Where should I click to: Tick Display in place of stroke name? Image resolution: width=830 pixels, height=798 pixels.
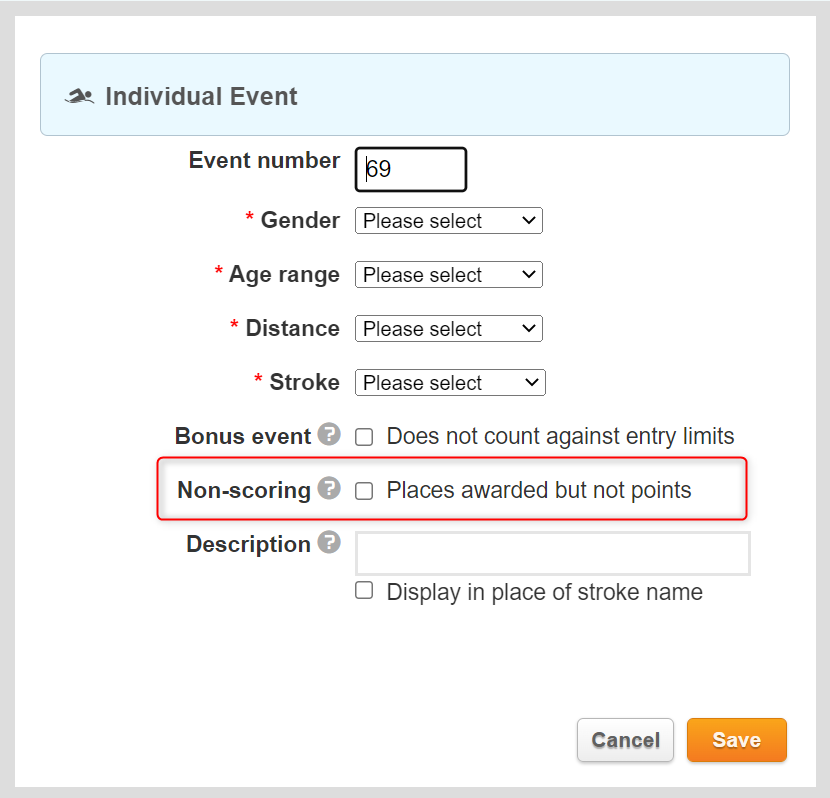click(x=365, y=591)
